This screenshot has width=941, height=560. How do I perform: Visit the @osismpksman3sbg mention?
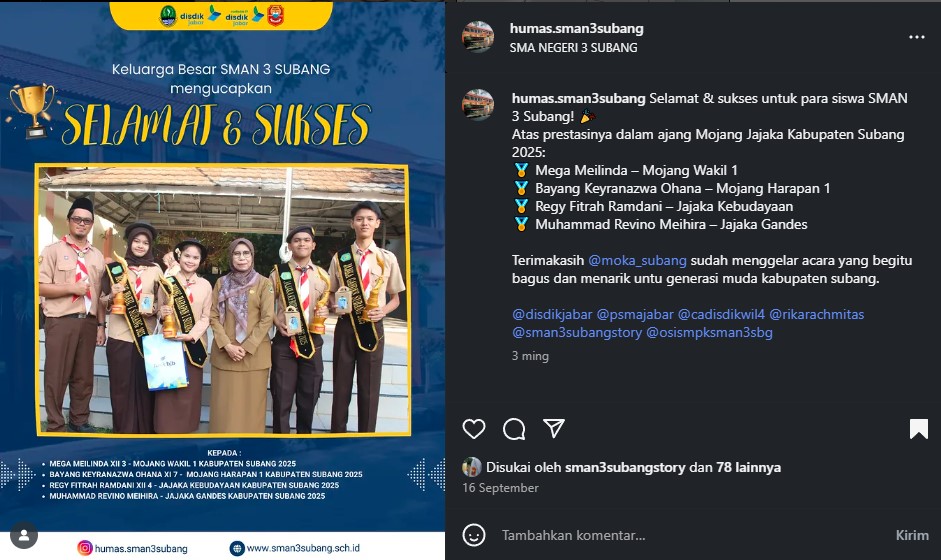709,332
